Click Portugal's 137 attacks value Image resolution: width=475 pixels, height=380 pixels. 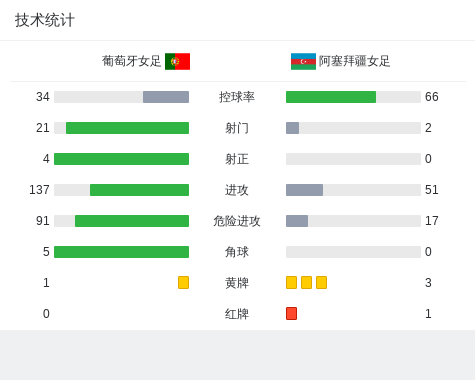(x=39, y=190)
